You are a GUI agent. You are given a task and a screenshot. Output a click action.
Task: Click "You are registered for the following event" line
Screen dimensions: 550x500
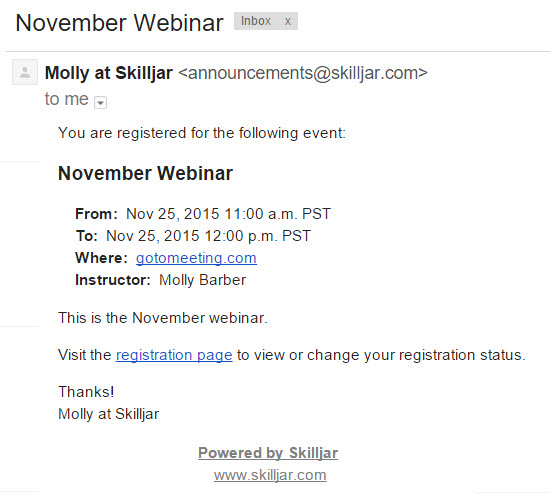pos(202,133)
